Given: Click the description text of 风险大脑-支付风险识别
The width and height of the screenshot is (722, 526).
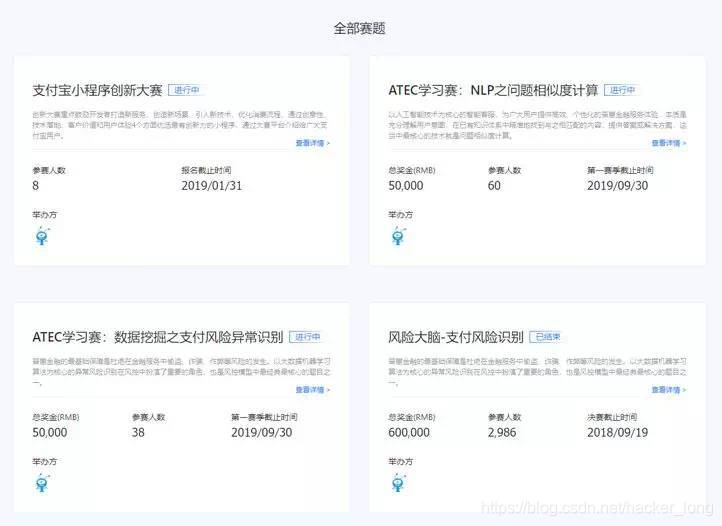Looking at the screenshot, I should click(x=537, y=372).
